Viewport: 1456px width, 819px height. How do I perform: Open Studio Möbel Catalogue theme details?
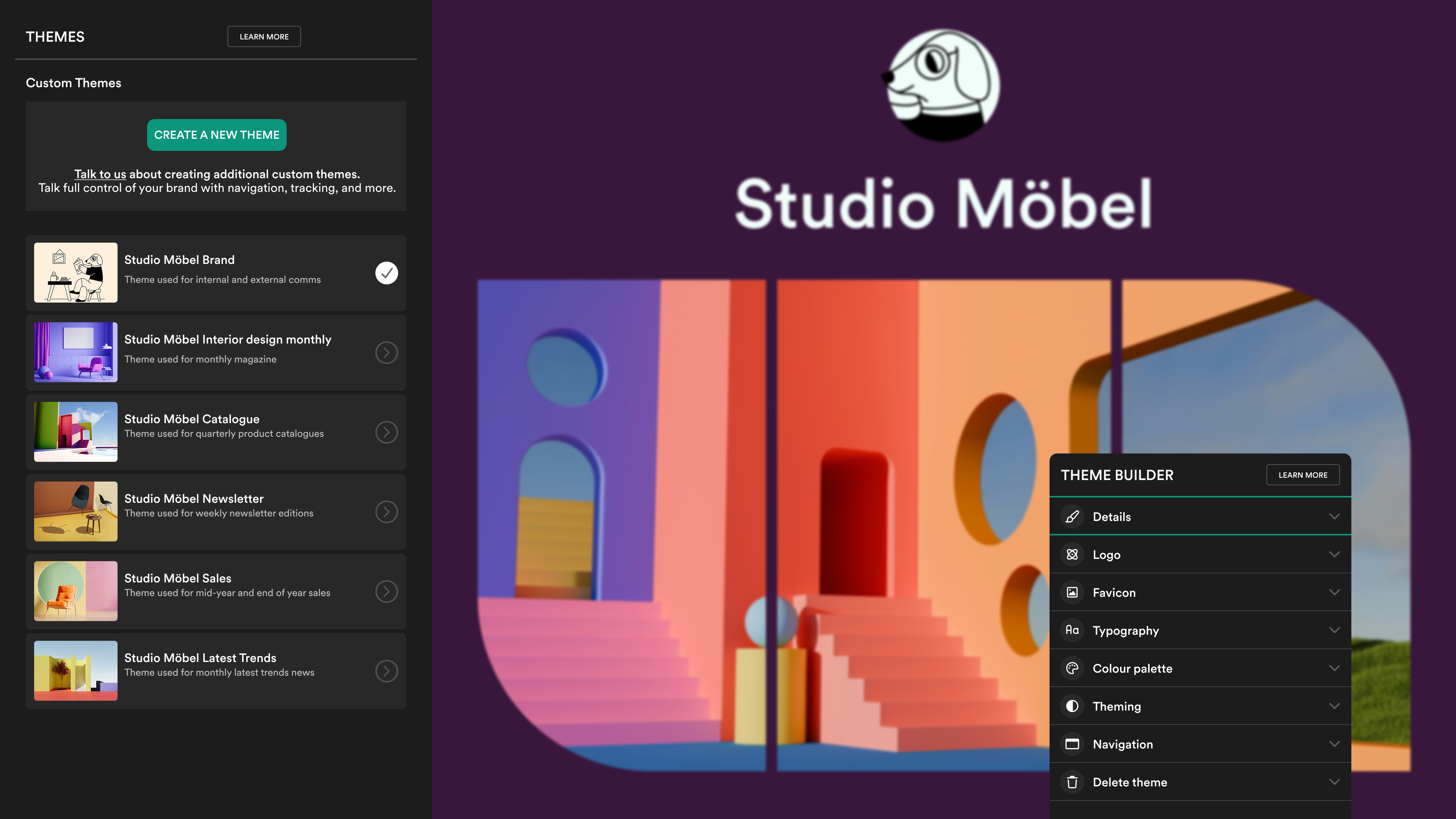click(386, 432)
